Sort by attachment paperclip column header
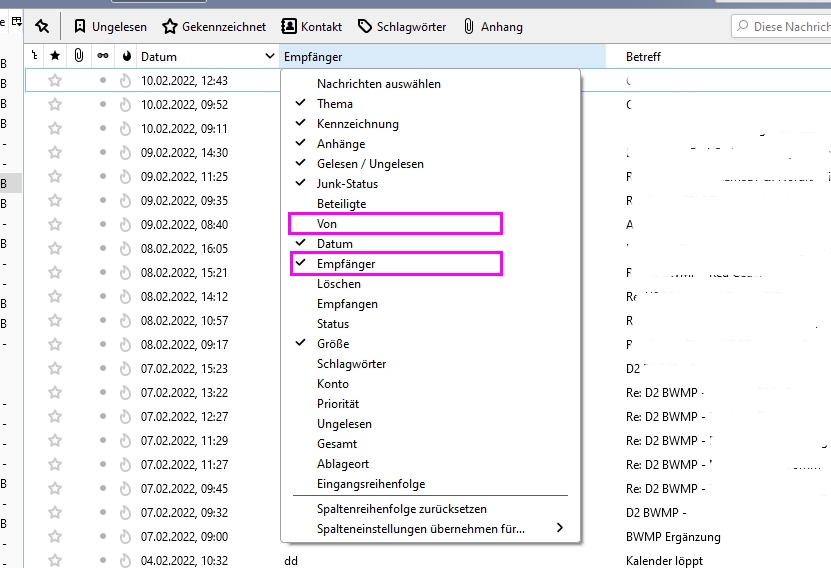The image size is (831, 568). click(78, 57)
